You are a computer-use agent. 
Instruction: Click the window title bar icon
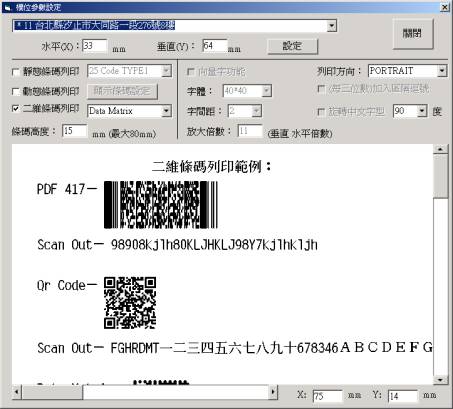[x=8, y=7]
